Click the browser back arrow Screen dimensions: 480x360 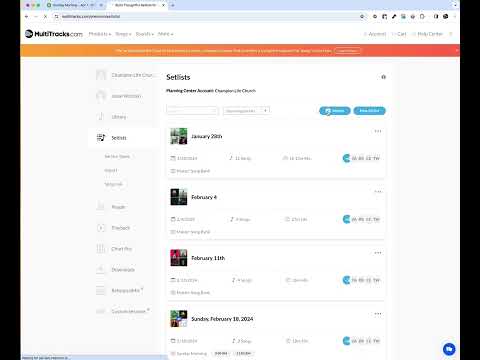click(27, 16)
